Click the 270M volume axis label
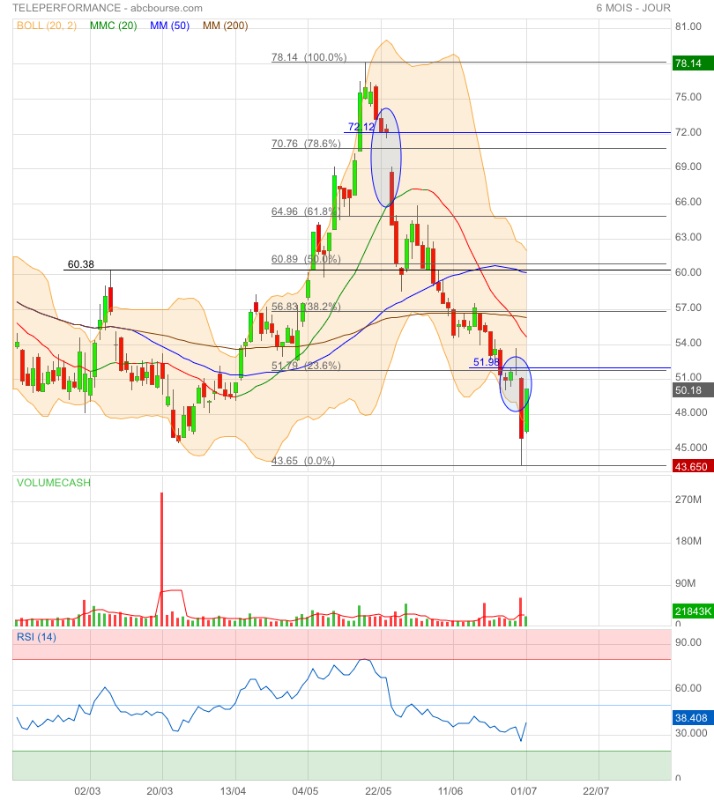 (688, 499)
